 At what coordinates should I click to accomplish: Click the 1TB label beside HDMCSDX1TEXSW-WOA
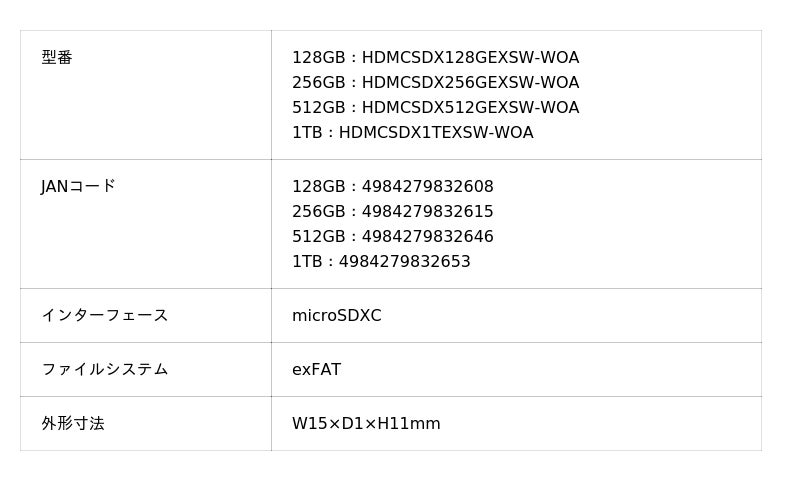[x=307, y=133]
